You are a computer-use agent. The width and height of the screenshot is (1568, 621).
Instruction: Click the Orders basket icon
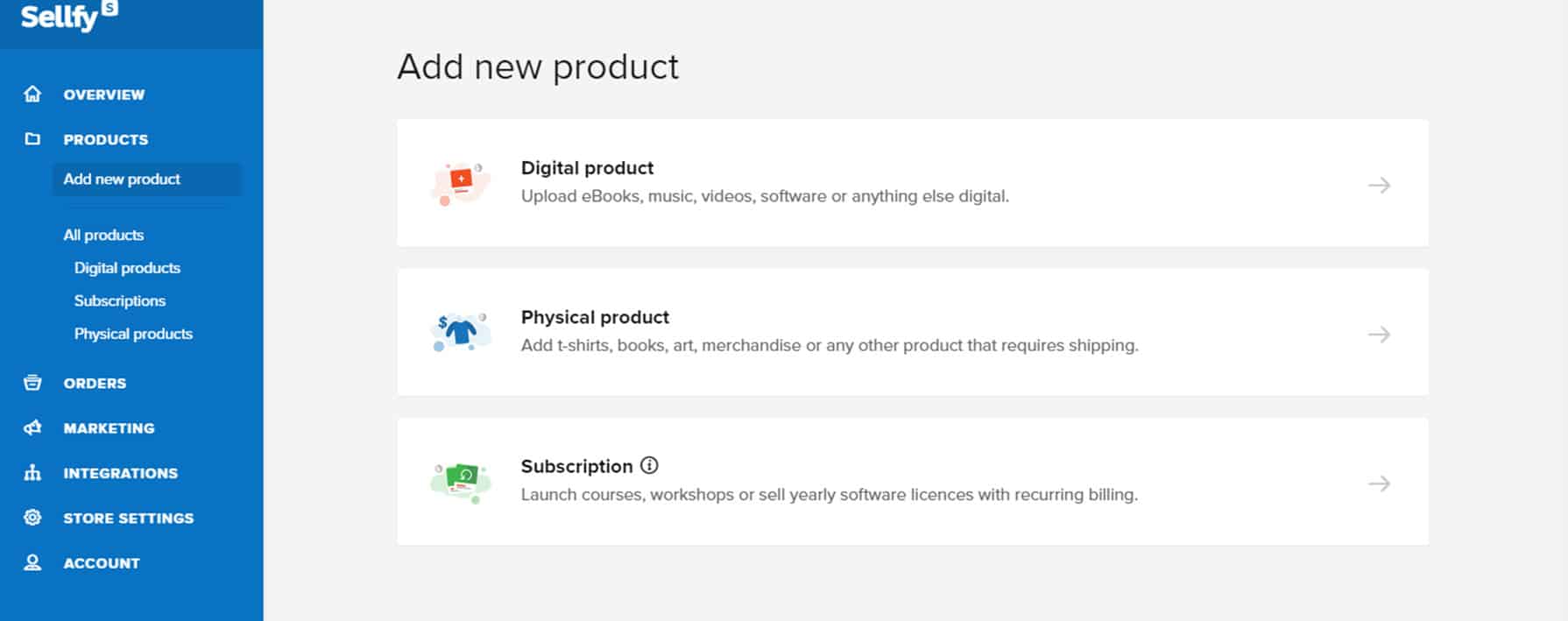point(32,383)
